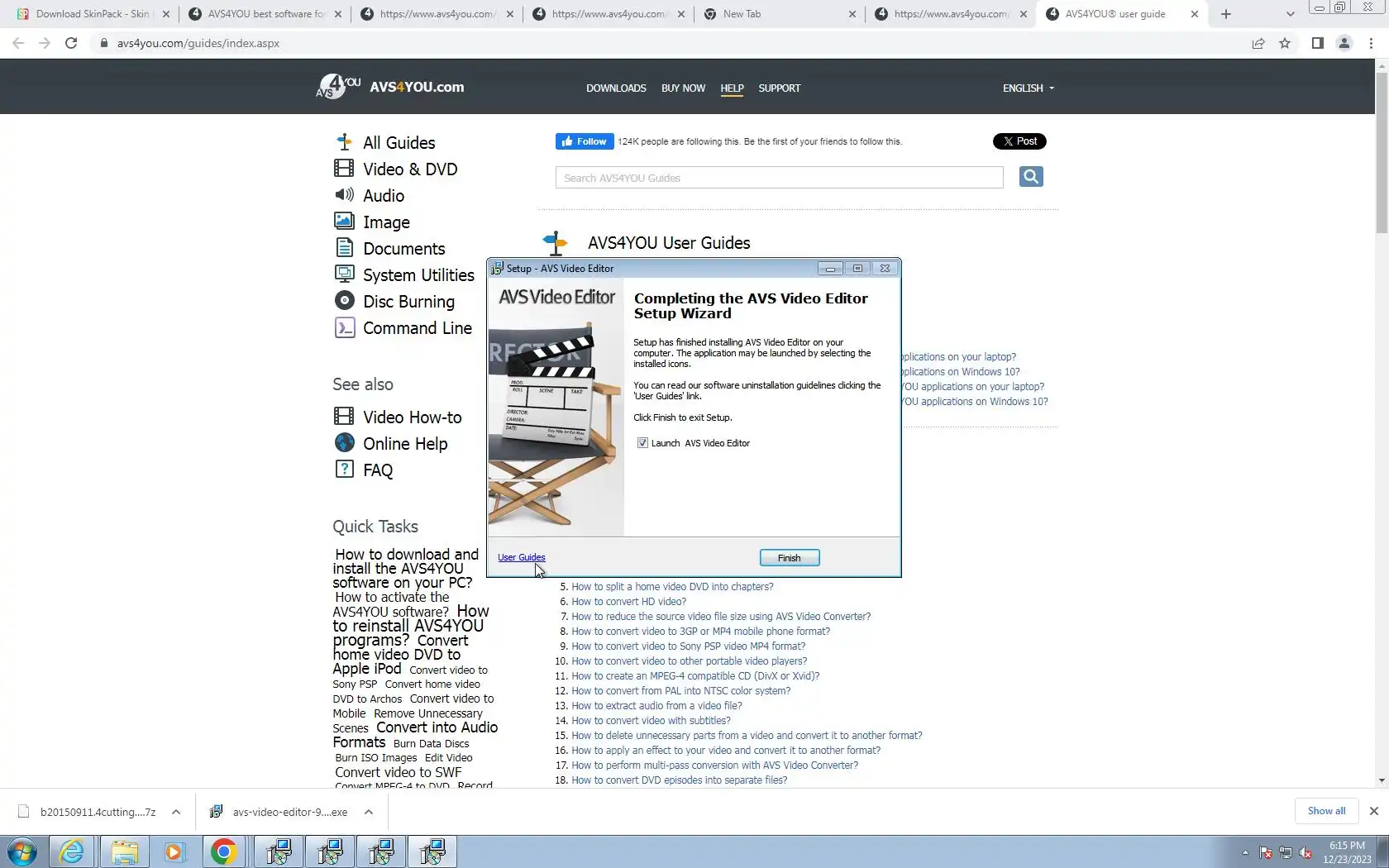
Task: Uncheck the Launch AVS Video Editor checkbox
Action: tap(642, 443)
